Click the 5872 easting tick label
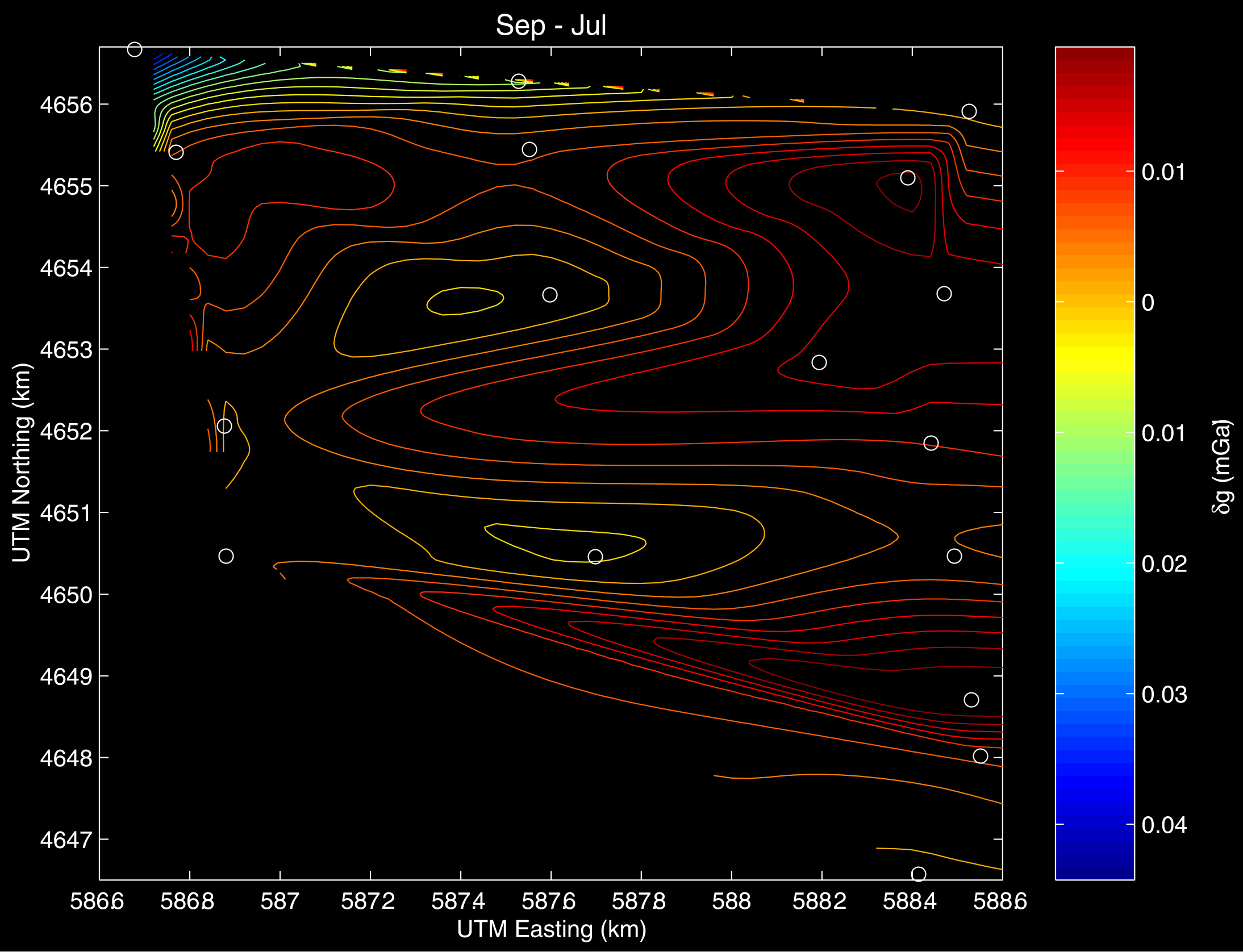This screenshot has height=952, width=1243. coord(368,901)
